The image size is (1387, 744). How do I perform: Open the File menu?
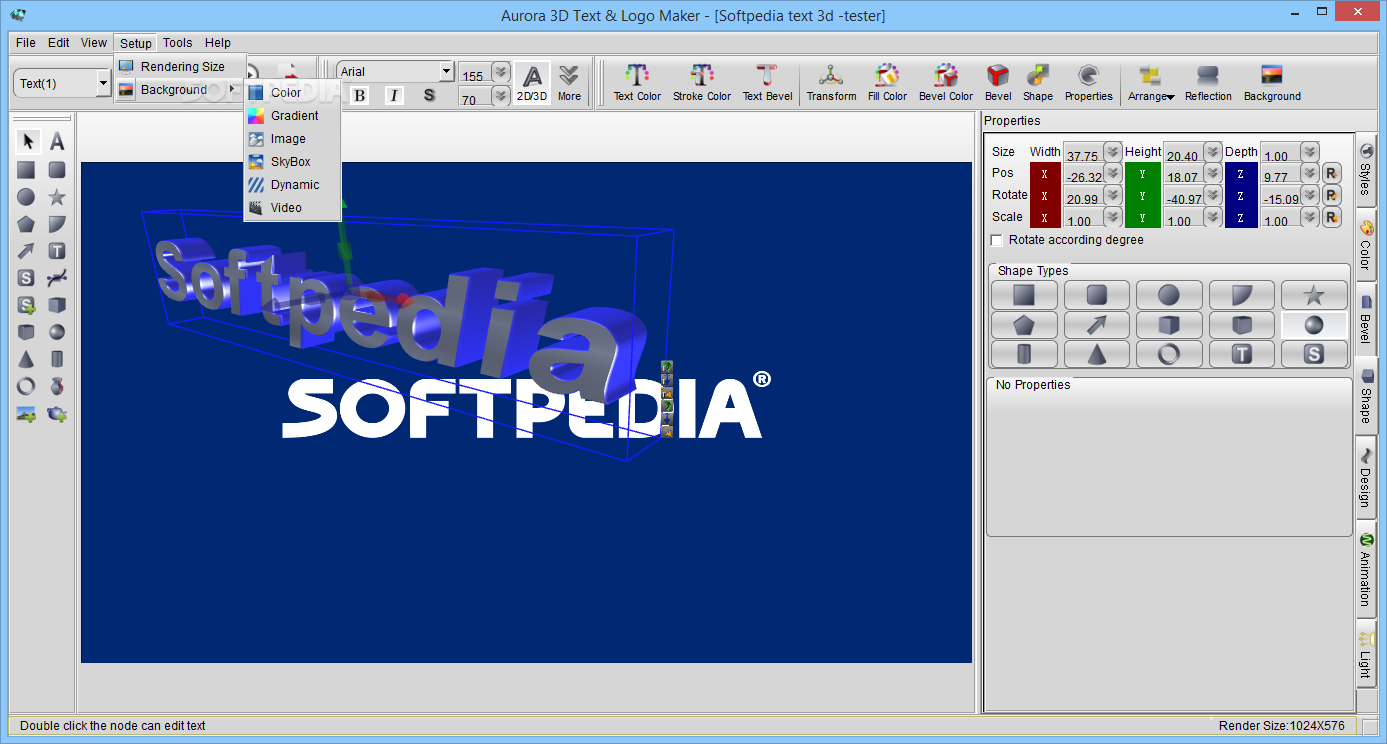(26, 43)
